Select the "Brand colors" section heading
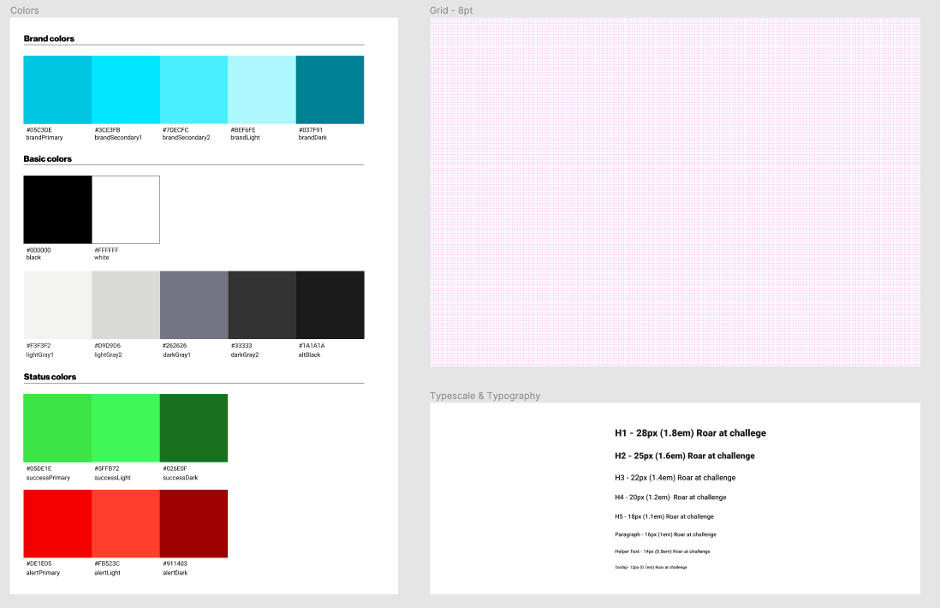The width and height of the screenshot is (941, 608). click(49, 39)
